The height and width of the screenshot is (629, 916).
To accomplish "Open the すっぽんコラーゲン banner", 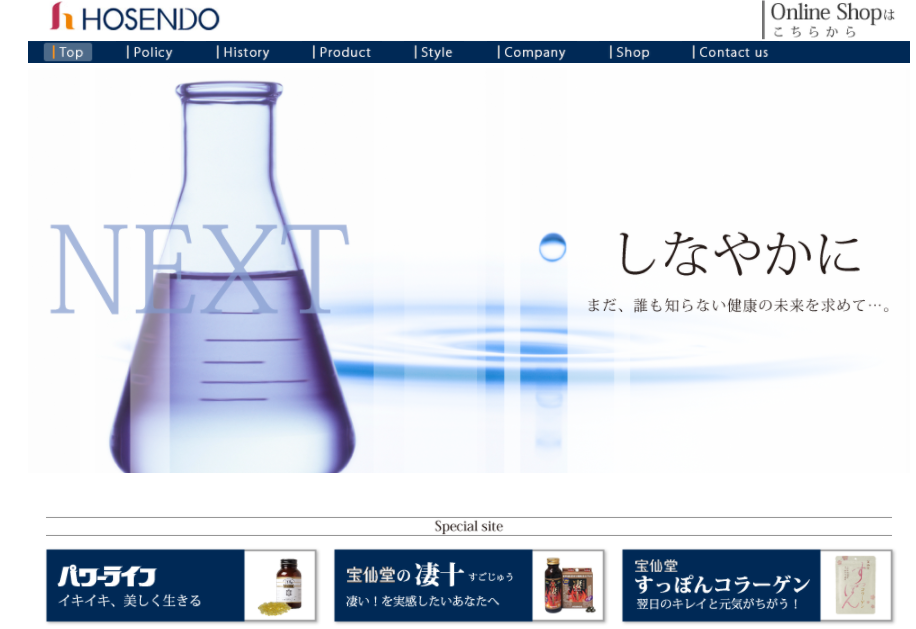I will tap(757, 585).
